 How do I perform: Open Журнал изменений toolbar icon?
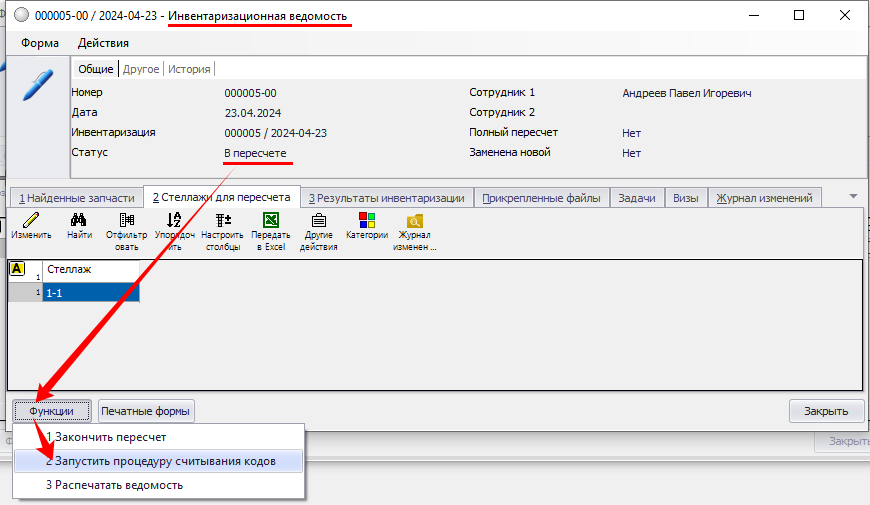pos(414,222)
